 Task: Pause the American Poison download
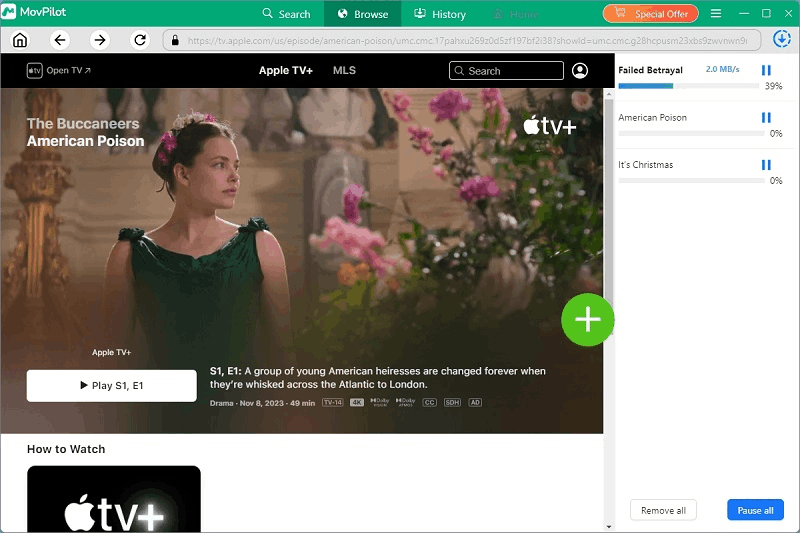click(766, 117)
